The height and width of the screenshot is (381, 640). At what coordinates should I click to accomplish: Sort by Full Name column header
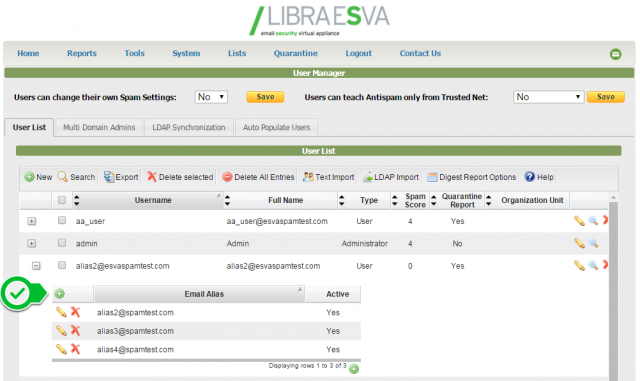285,200
